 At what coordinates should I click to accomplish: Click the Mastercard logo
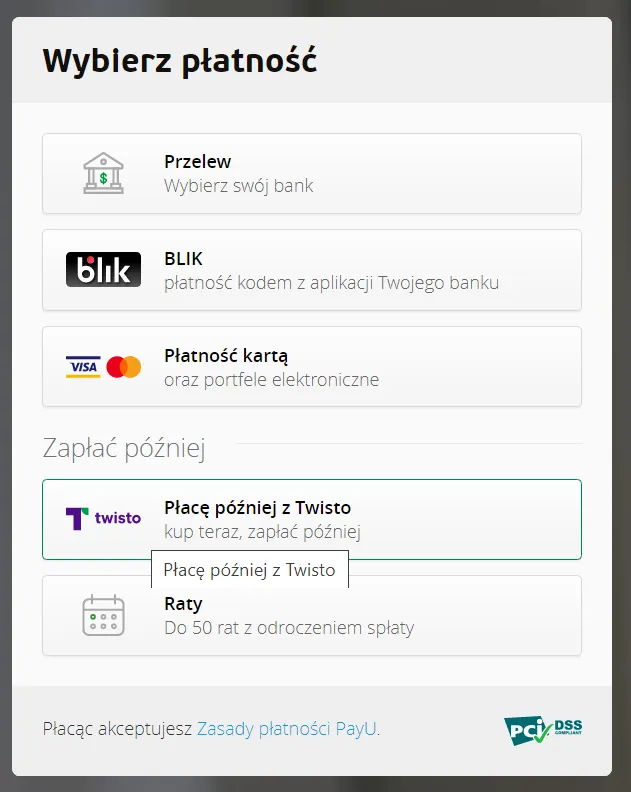124,367
